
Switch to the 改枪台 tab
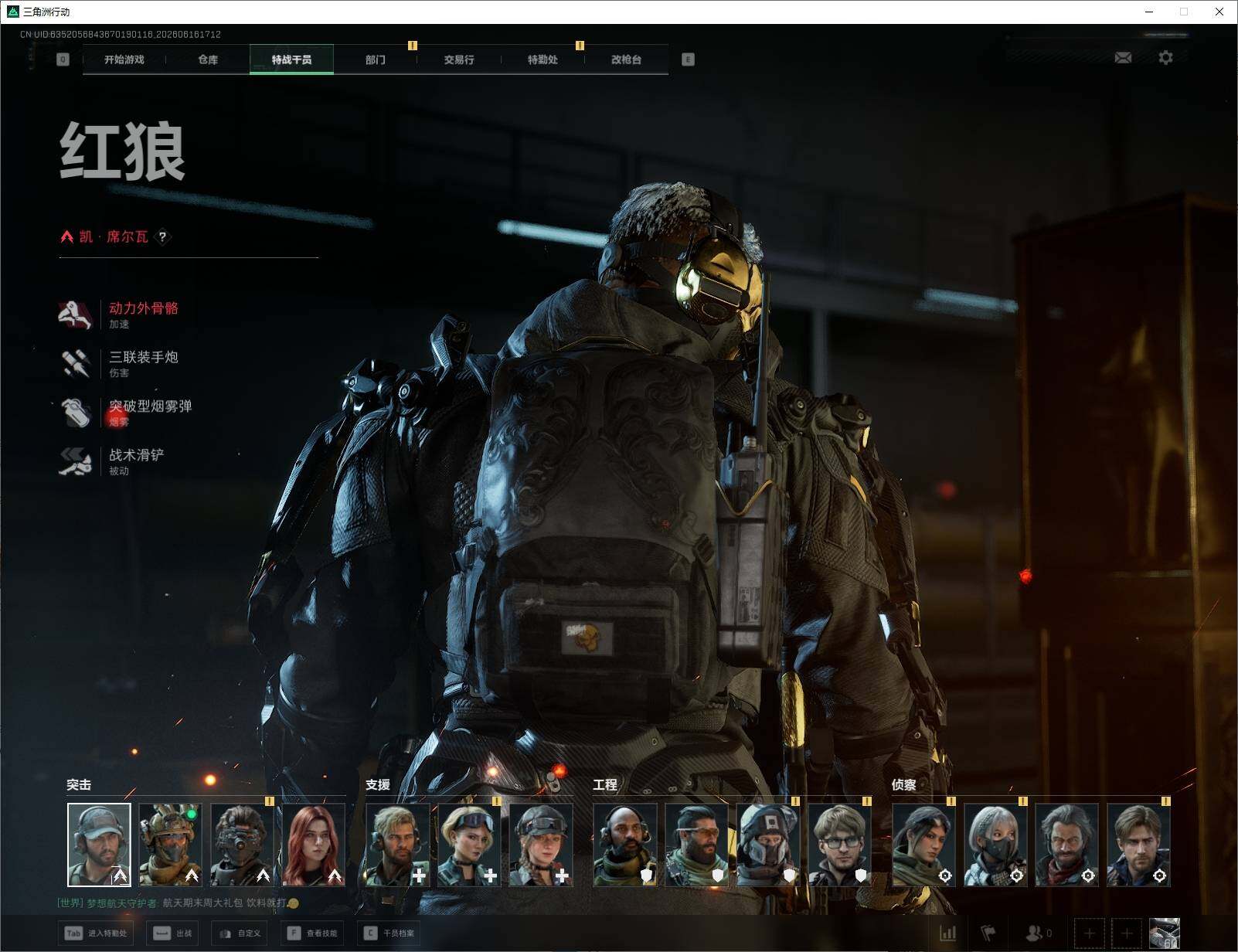tap(626, 59)
